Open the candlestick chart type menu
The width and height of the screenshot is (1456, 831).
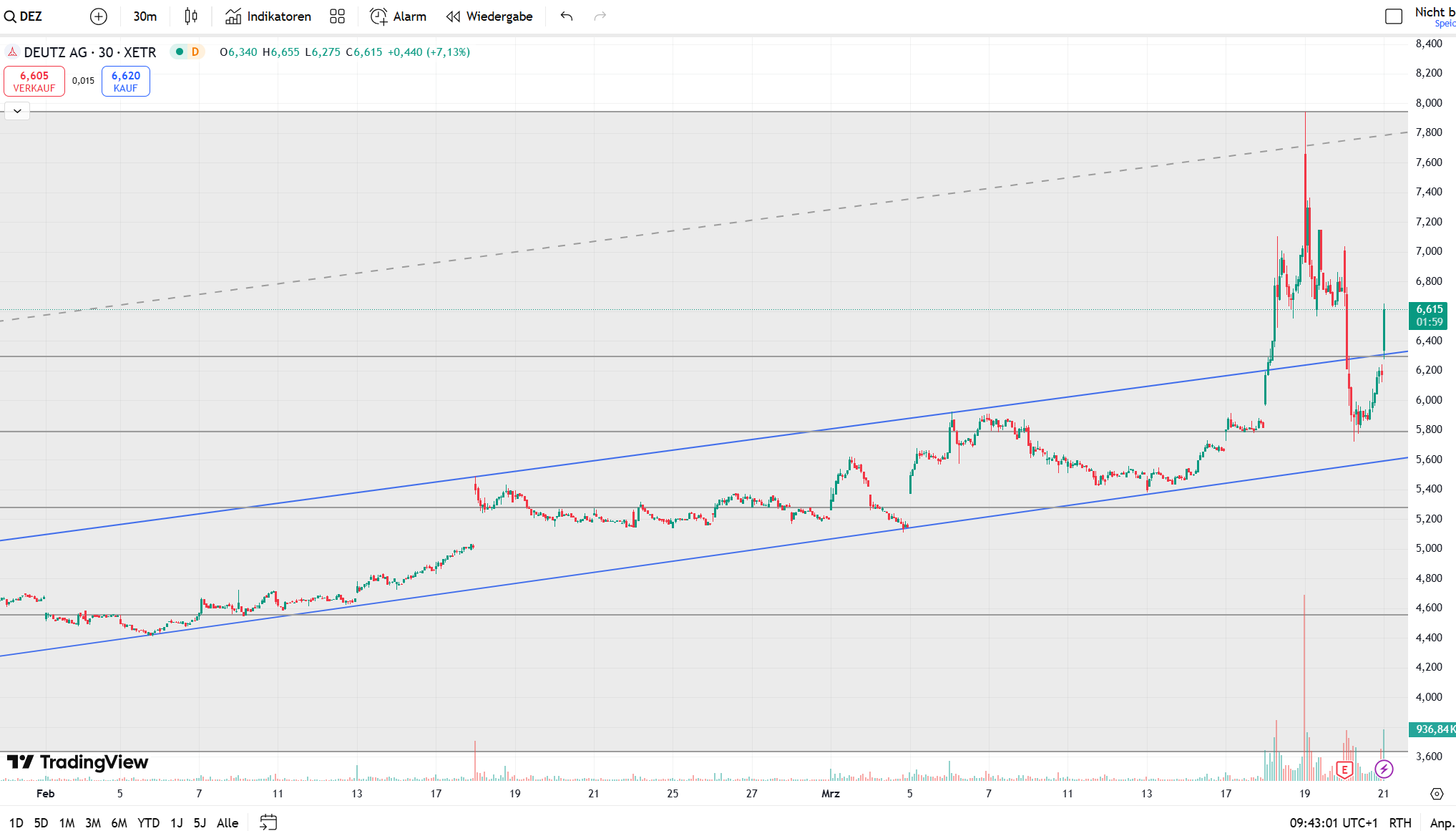(191, 16)
